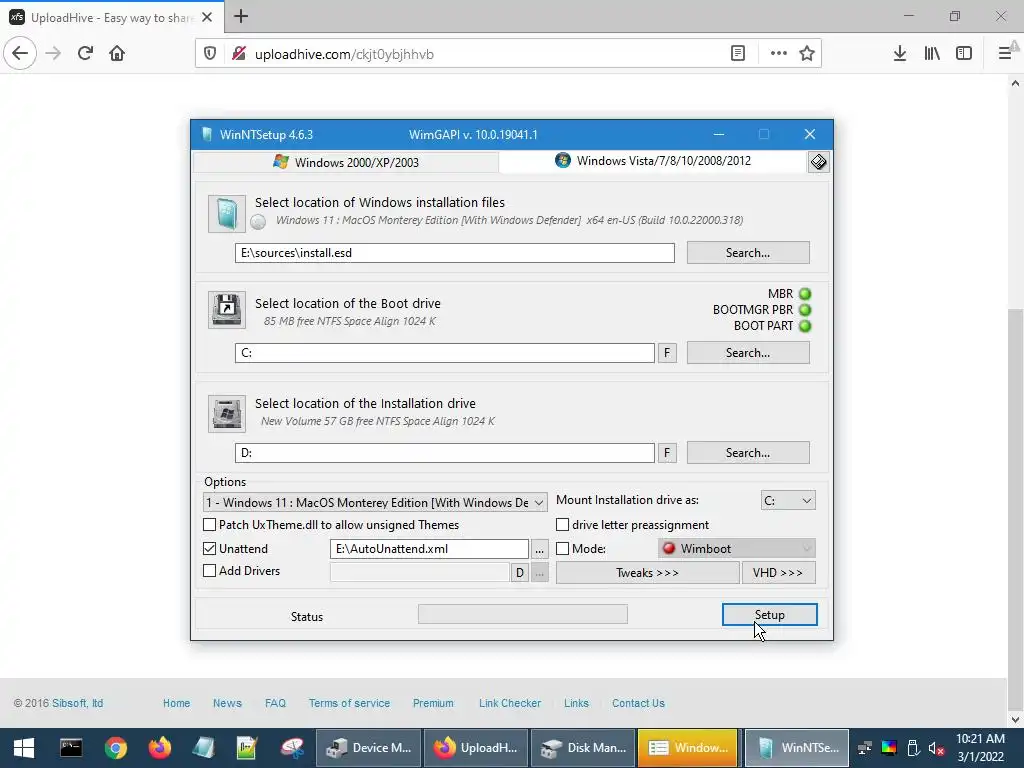Open the FAQ footer link
Screen dimensions: 1024x768
(x=275, y=703)
